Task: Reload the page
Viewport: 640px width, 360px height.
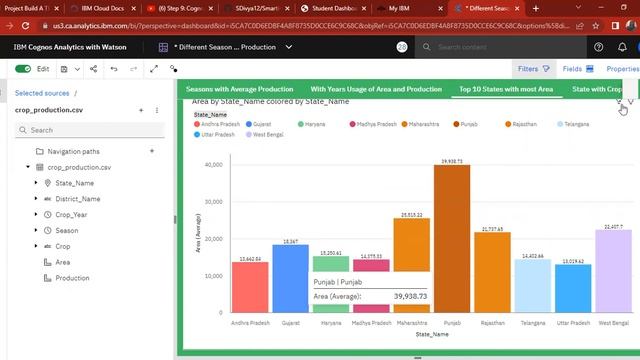Action: pos(25,26)
